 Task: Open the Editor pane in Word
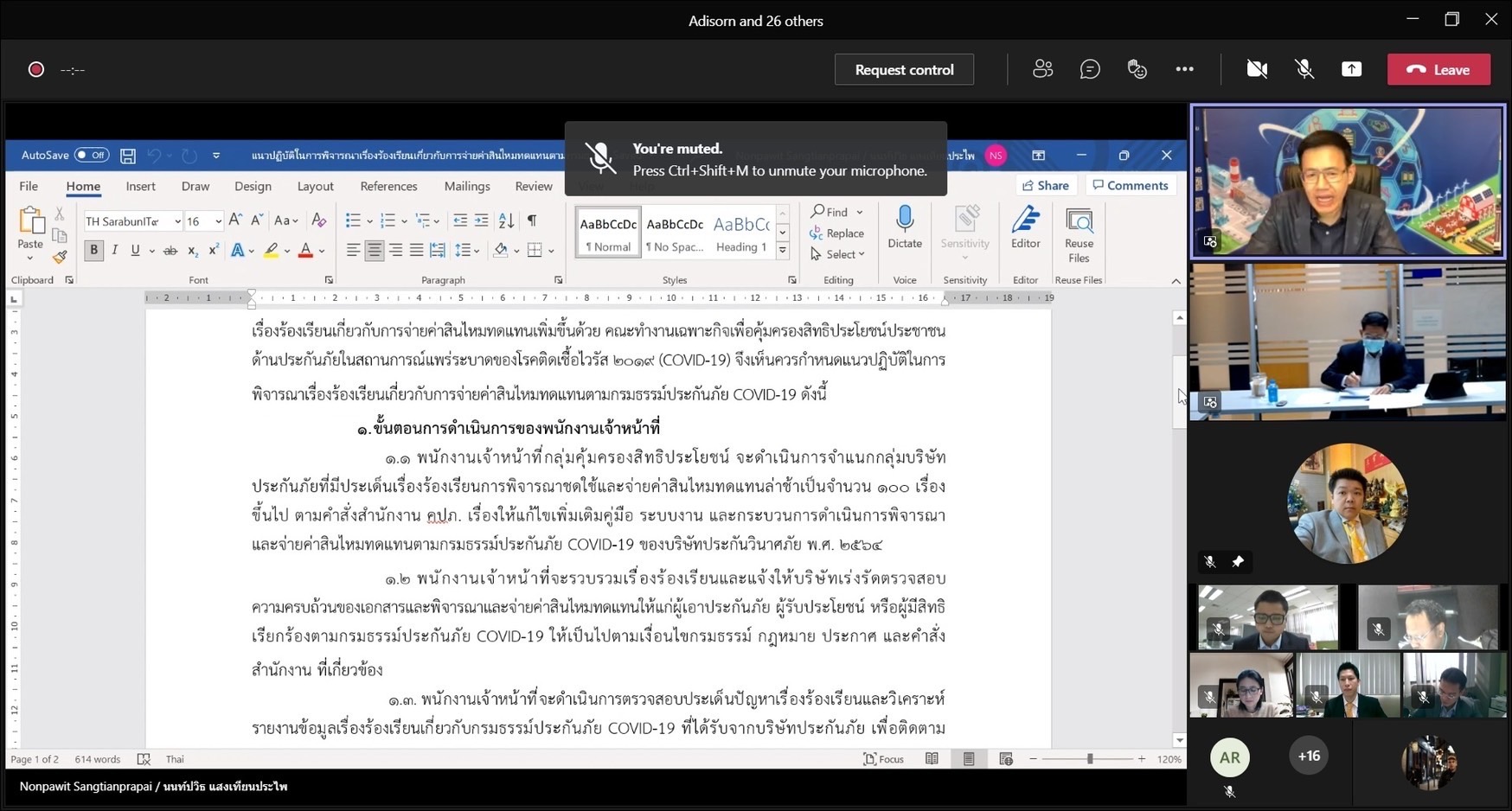pos(1025,221)
